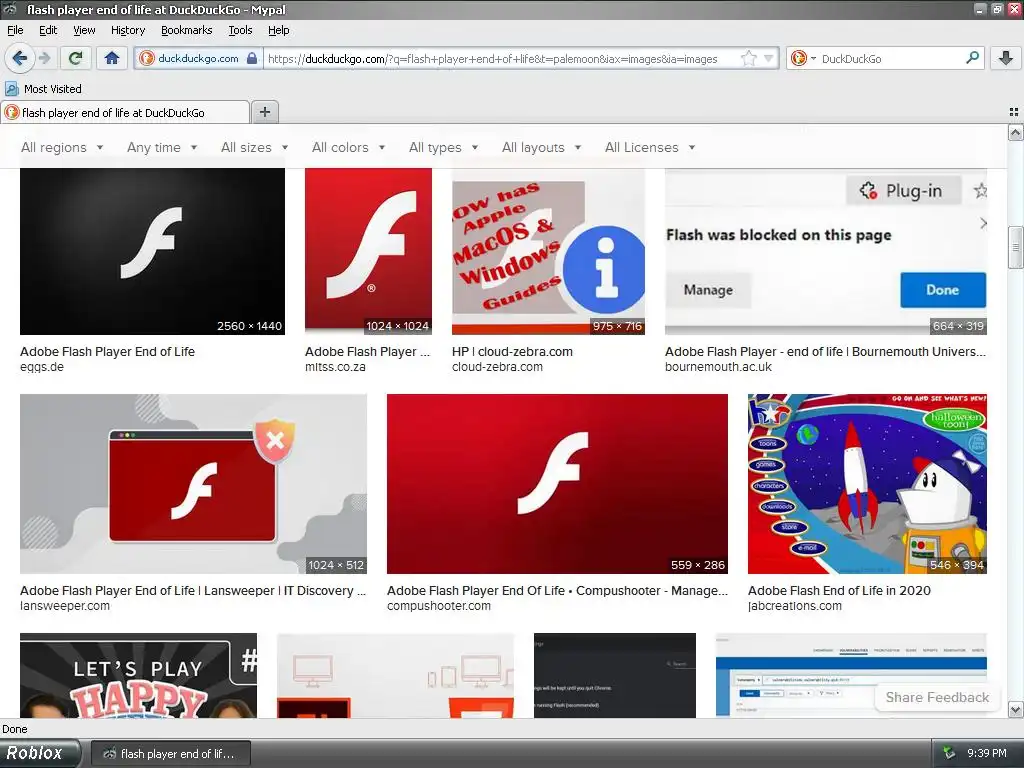Viewport: 1024px width, 768px height.
Task: Click the search magnifier icon
Action: coord(972,58)
